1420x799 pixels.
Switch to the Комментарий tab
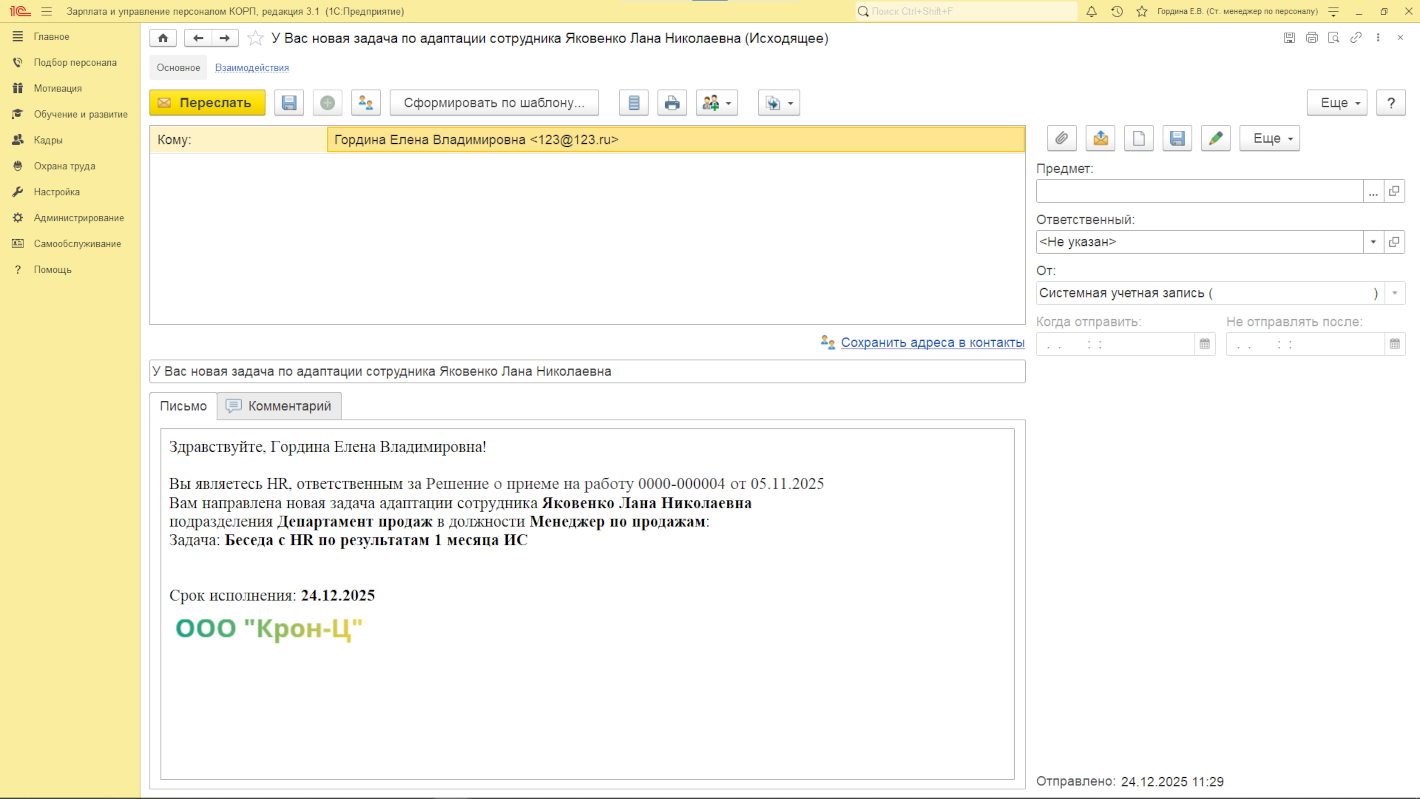(x=280, y=406)
